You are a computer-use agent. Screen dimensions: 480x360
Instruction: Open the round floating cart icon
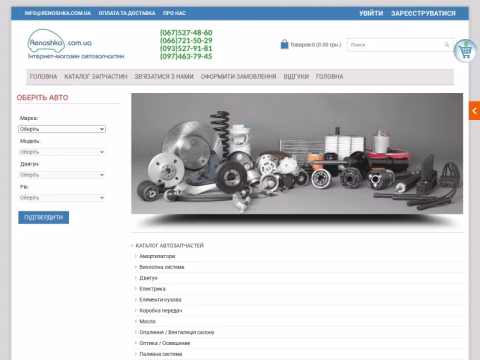pos(465,51)
